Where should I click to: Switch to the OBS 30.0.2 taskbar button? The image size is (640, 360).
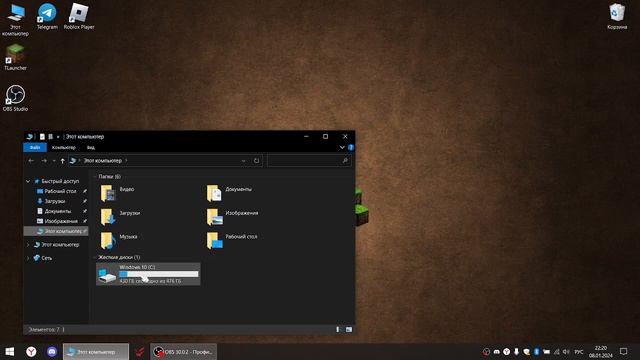pyautogui.click(x=183, y=351)
